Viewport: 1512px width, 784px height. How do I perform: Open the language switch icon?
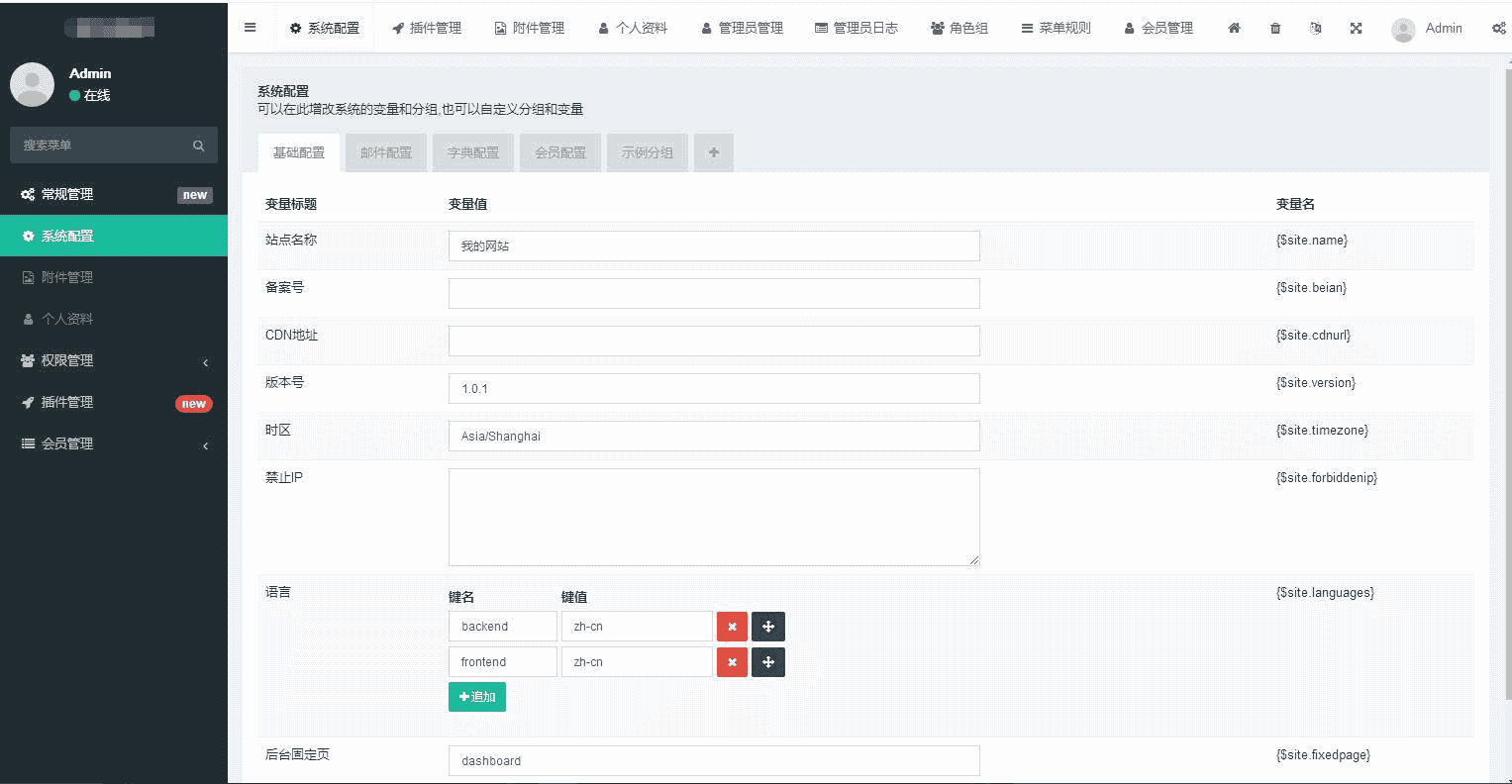point(1315,28)
